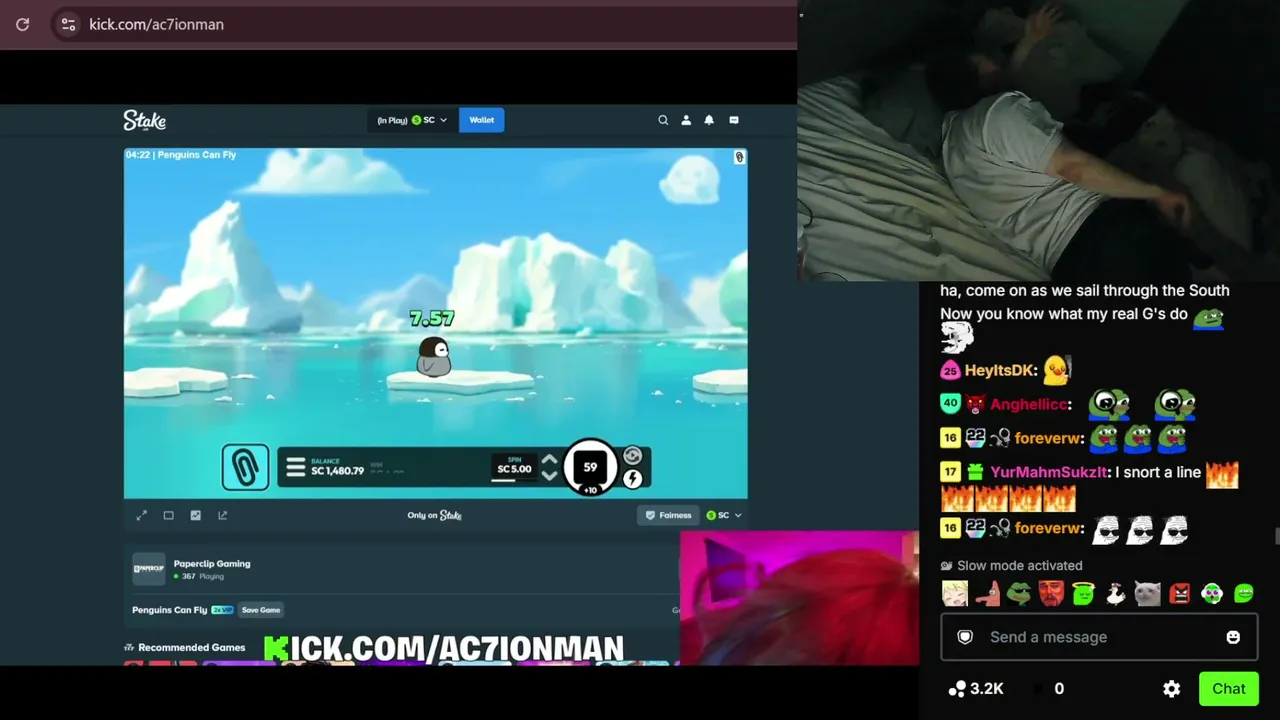
Task: Insert the red-faced man emote
Action: (x=1051, y=594)
